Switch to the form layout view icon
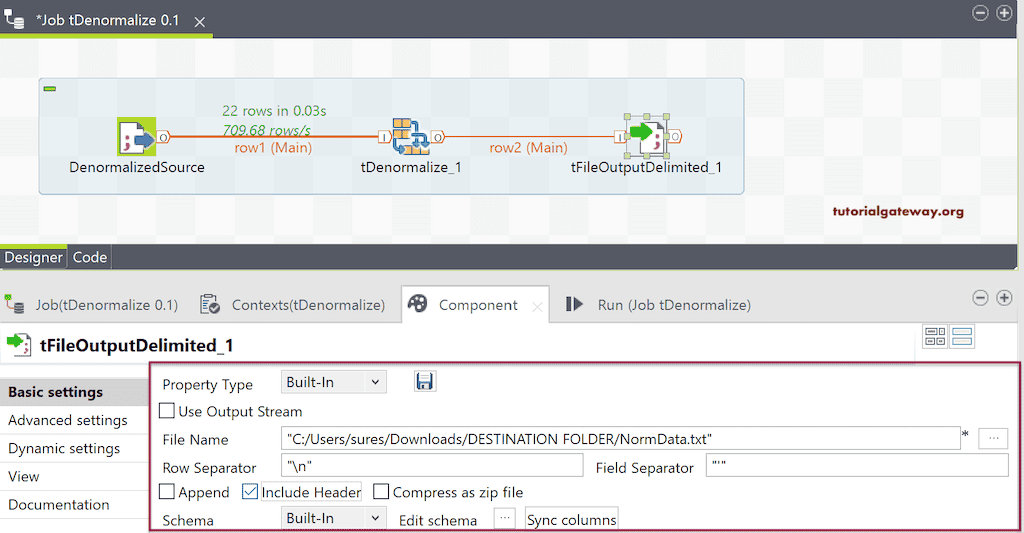The width and height of the screenshot is (1024, 533). 963,336
